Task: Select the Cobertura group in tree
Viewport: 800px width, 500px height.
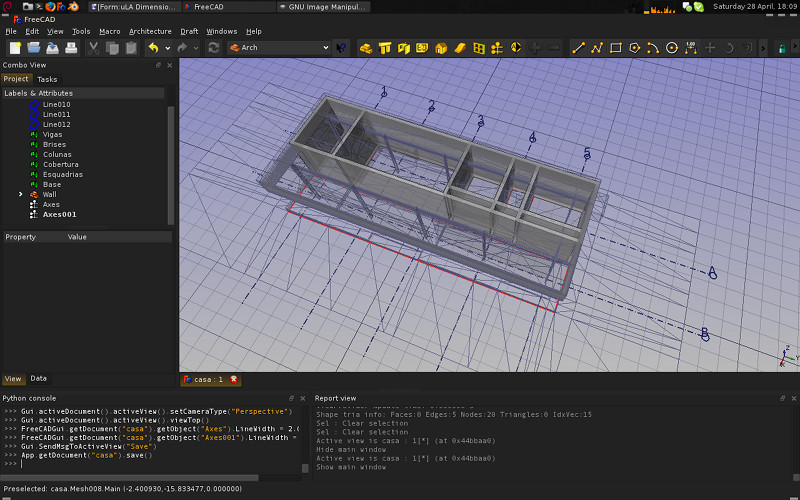Action: [x=61, y=164]
